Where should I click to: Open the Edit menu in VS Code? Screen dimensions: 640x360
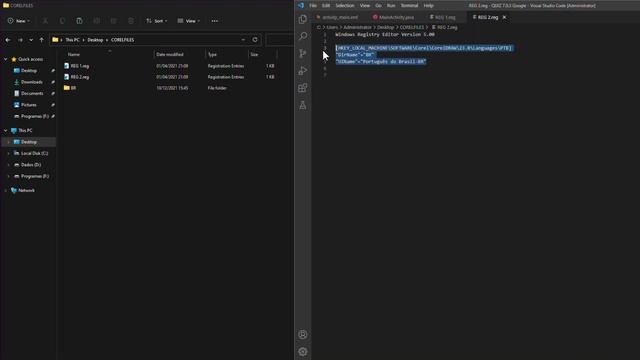(326, 6)
